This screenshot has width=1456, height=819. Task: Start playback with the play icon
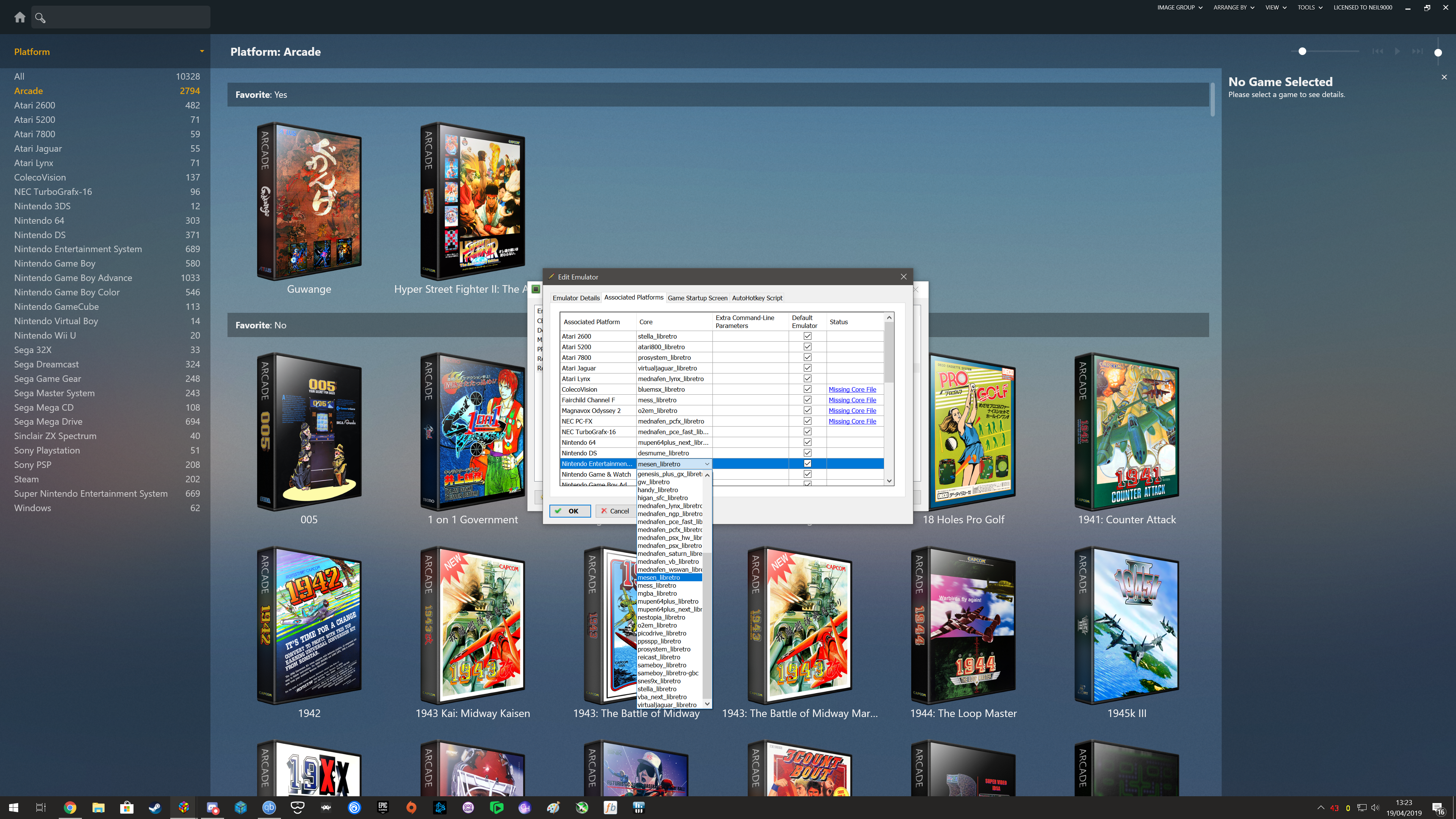pos(1397,52)
